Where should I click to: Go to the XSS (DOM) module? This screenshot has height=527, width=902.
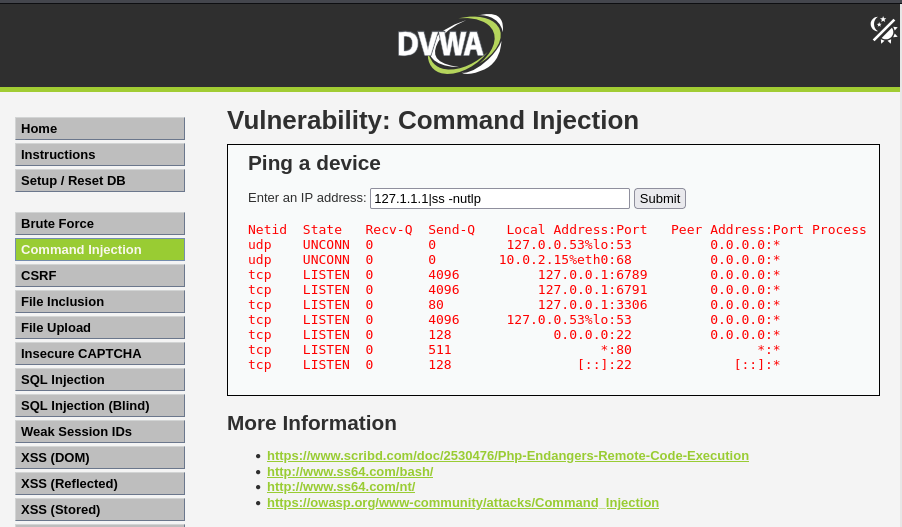coord(100,458)
